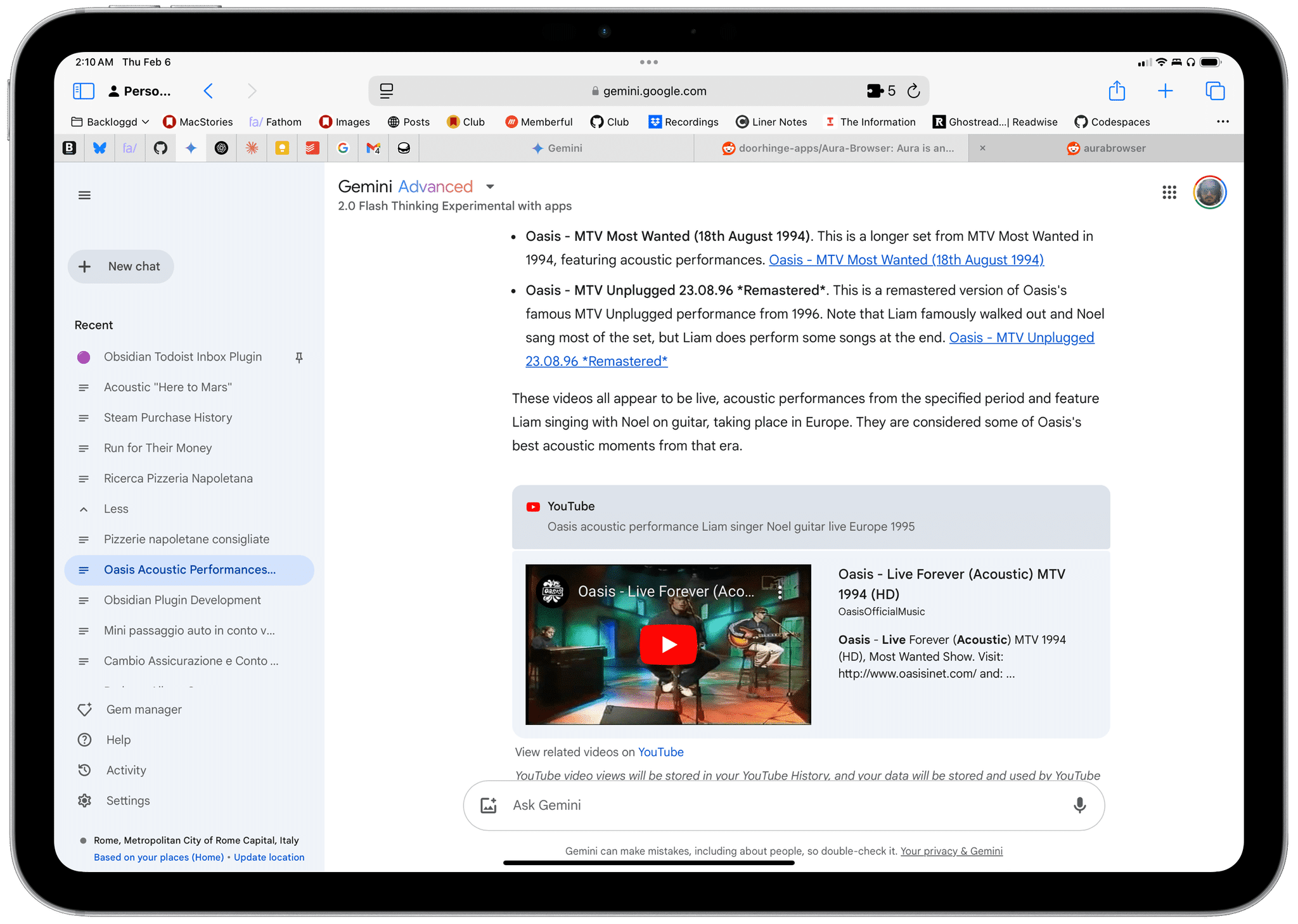Expand the Gemini Advanced model dropdown arrow
The image size is (1298, 924).
490,187
